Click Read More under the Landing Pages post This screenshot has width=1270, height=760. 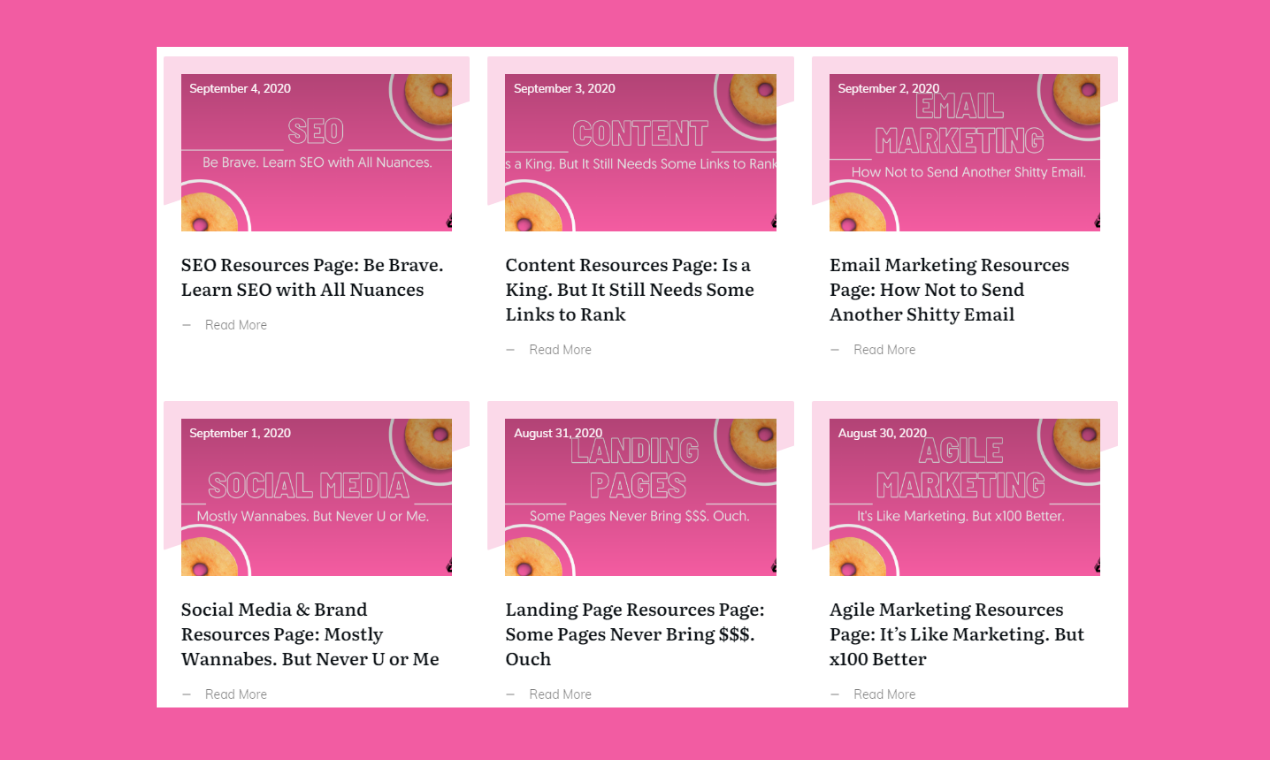point(560,693)
